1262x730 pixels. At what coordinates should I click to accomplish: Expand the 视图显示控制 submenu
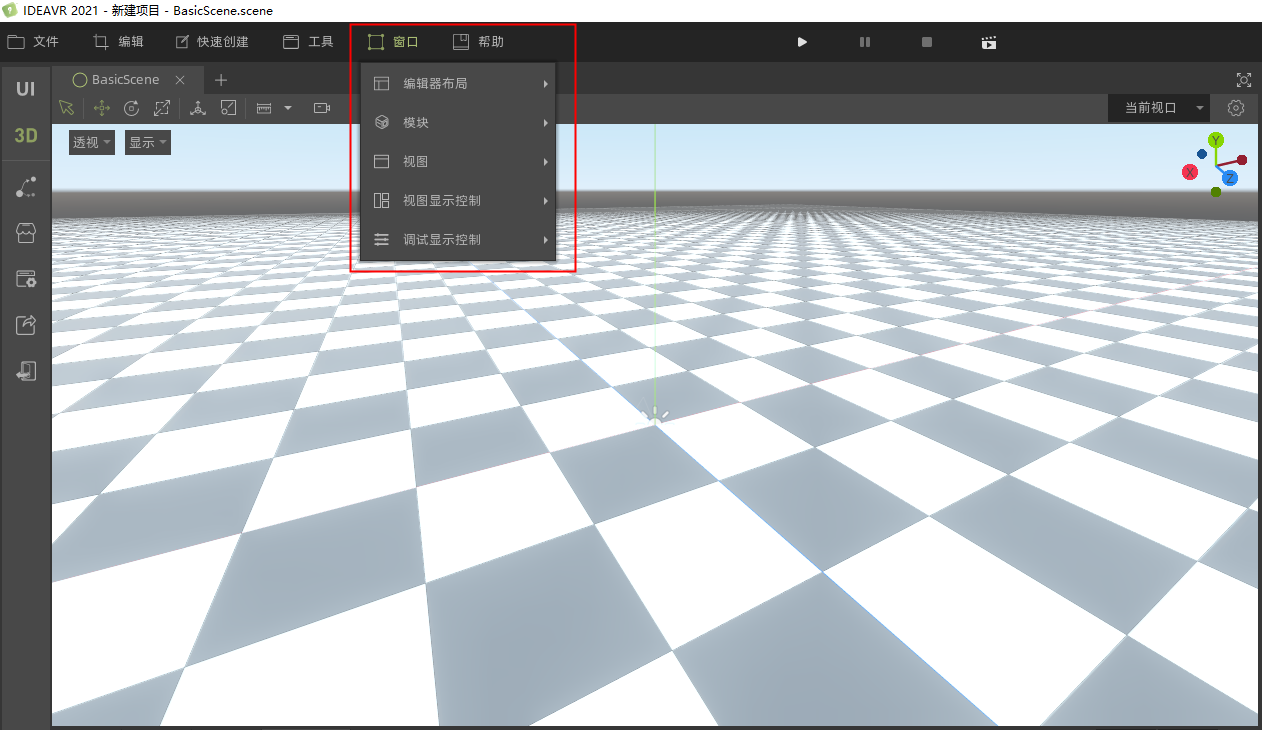pyautogui.click(x=458, y=201)
